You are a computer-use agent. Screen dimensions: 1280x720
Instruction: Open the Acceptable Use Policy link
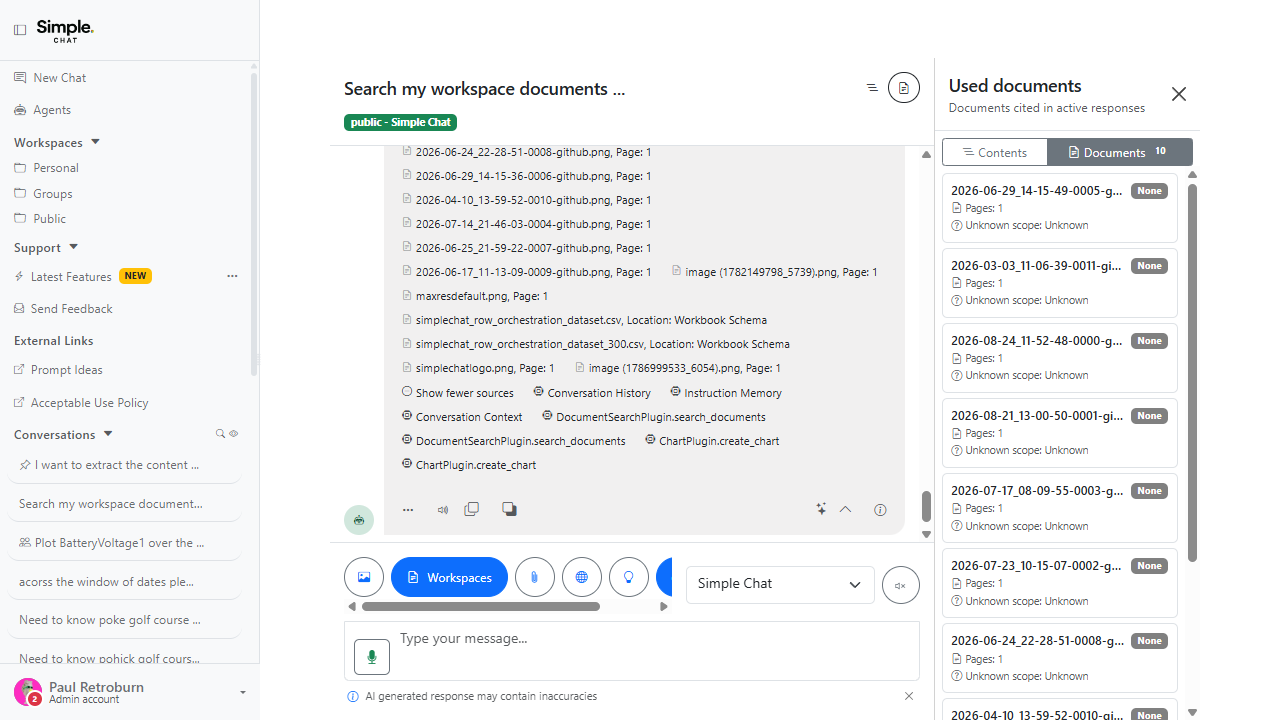[81, 403]
